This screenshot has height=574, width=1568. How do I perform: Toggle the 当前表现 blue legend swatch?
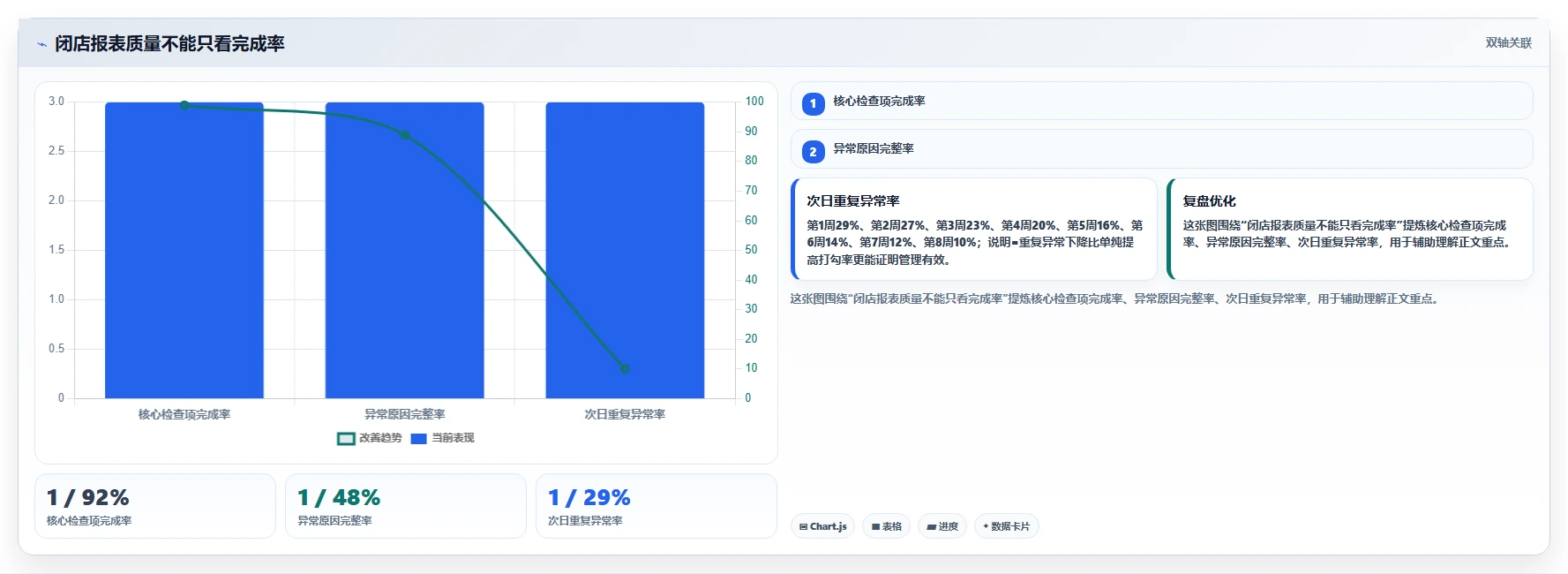tap(419, 439)
